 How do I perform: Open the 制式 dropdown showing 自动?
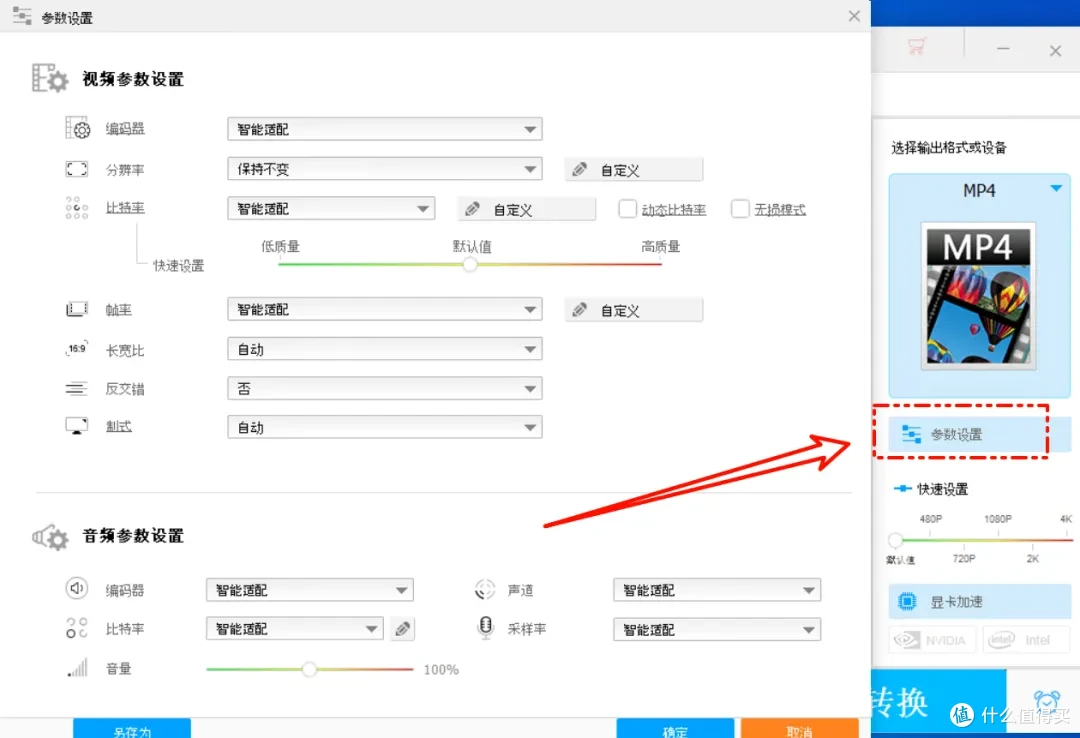coord(385,427)
